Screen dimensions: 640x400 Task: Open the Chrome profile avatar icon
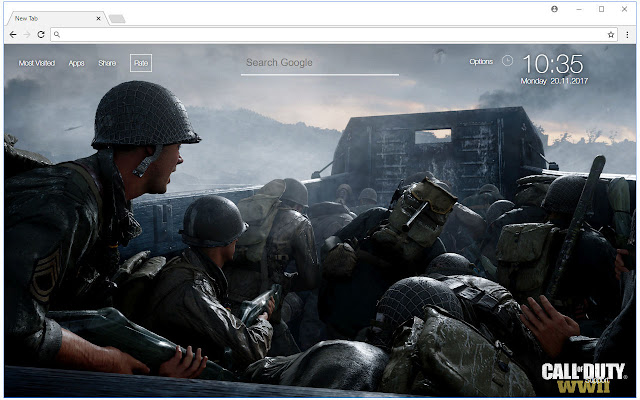coord(554,9)
